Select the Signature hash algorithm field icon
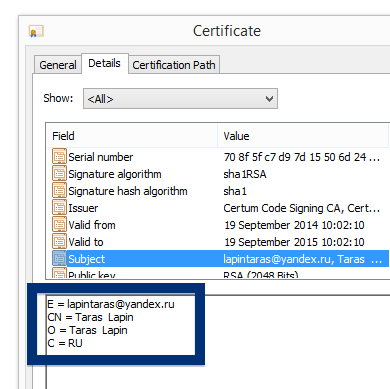The width and height of the screenshot is (390, 389). [59, 191]
